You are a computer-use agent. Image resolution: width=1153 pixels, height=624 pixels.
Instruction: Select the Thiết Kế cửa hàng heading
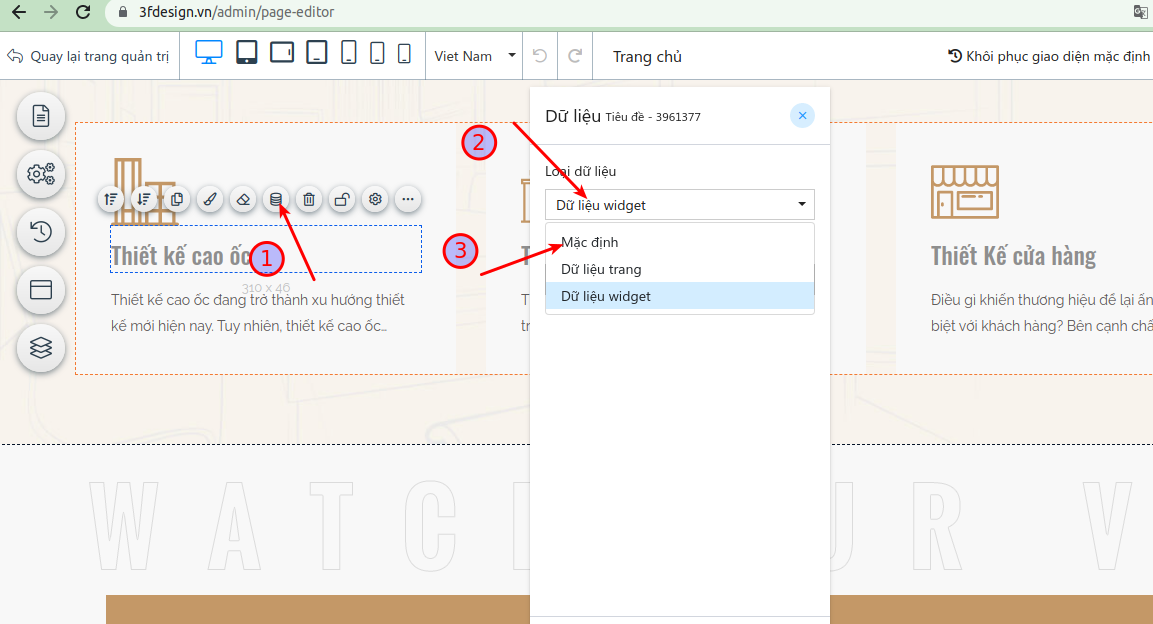tap(1013, 256)
